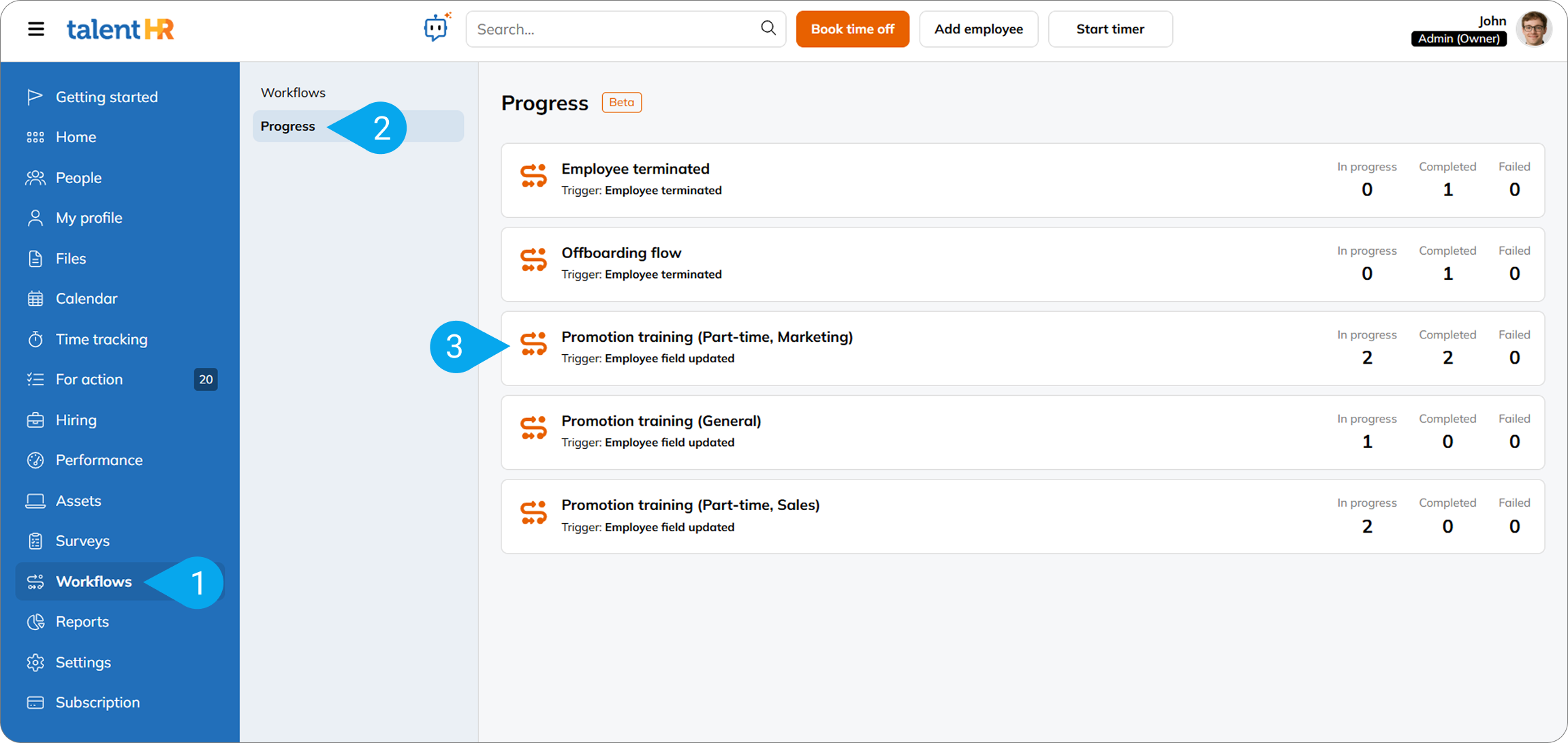This screenshot has width=1568, height=743.
Task: Click In progress count for Marketing training
Action: (x=1366, y=358)
